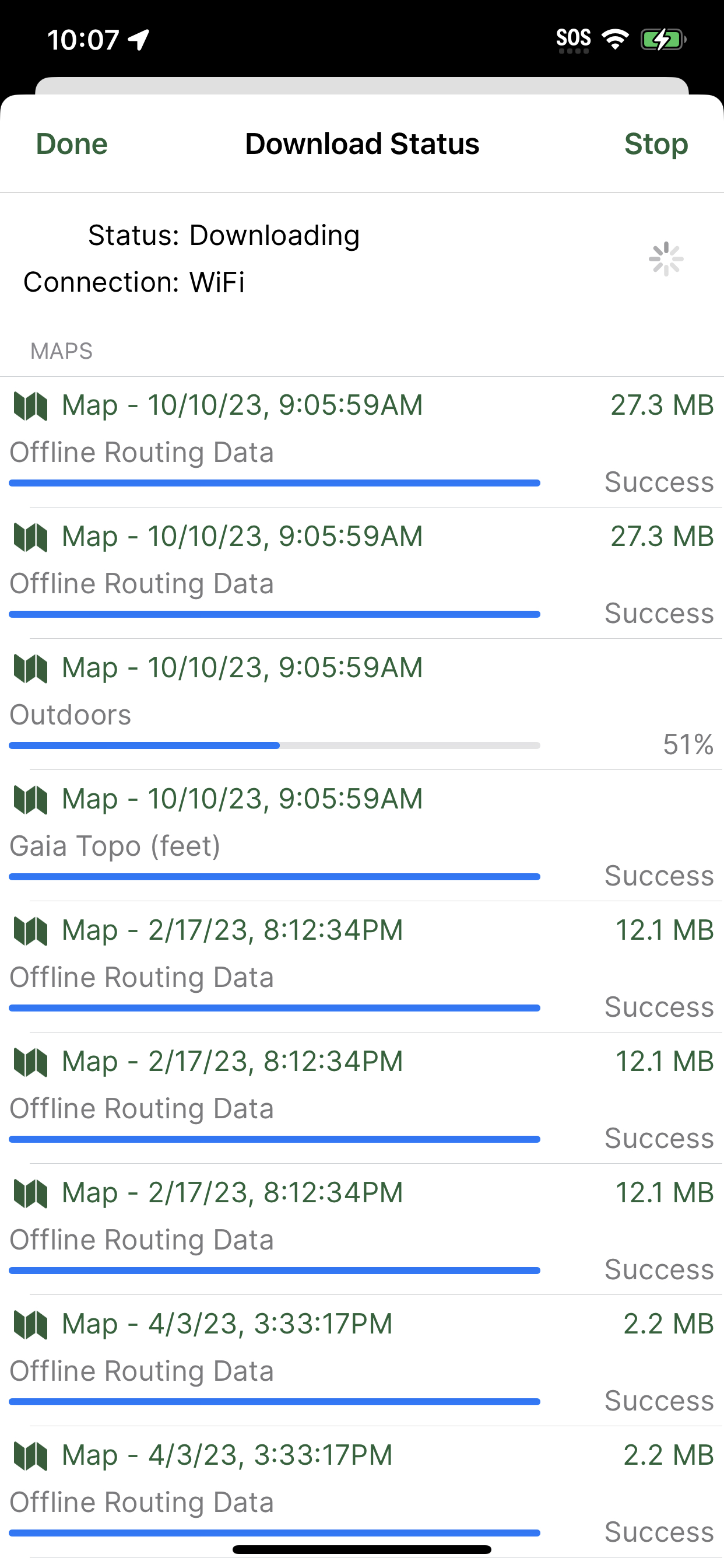Tap the MAPS section header
The height and width of the screenshot is (1568, 724).
click(x=61, y=351)
